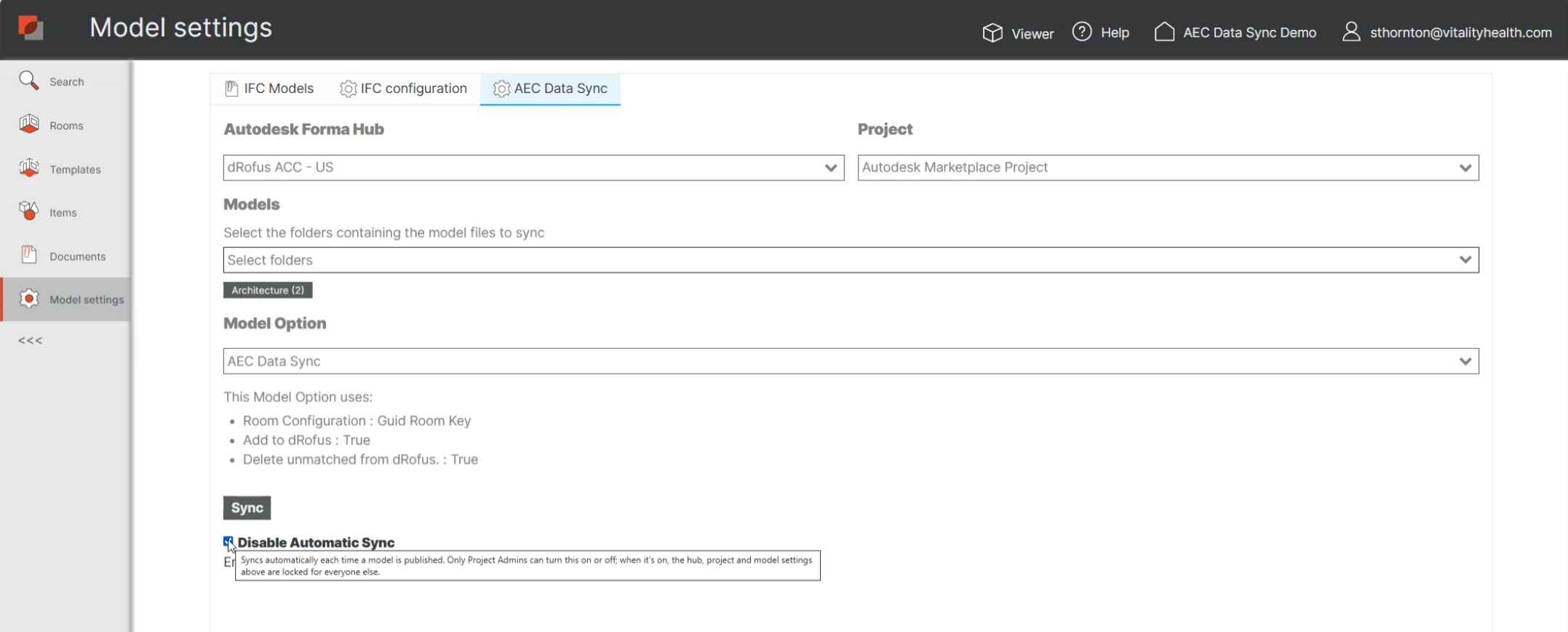Click the Rooms icon in sidebar
Image resolution: width=1568 pixels, height=632 pixels.
pos(29,124)
